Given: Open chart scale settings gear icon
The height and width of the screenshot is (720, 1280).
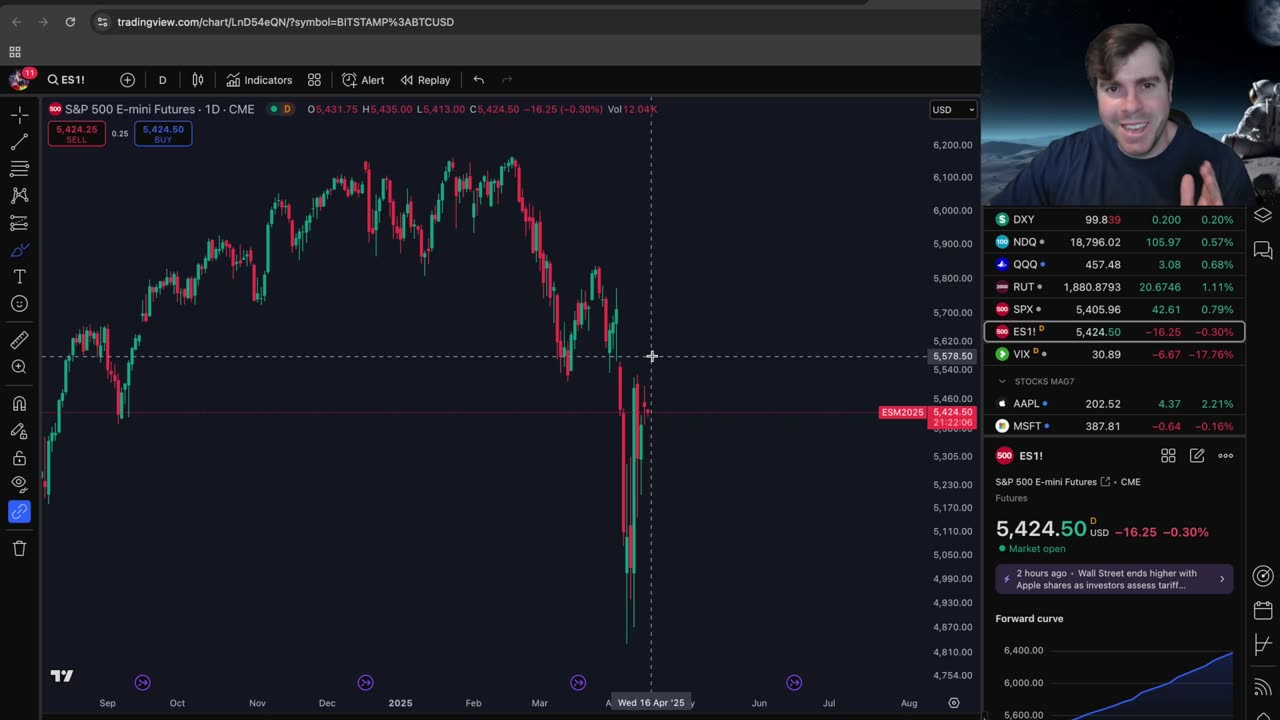Looking at the screenshot, I should click(954, 703).
